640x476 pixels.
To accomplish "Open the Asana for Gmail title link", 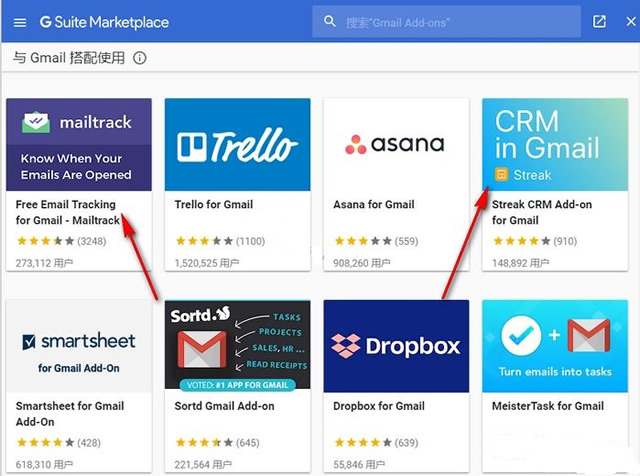I will 372,205.
